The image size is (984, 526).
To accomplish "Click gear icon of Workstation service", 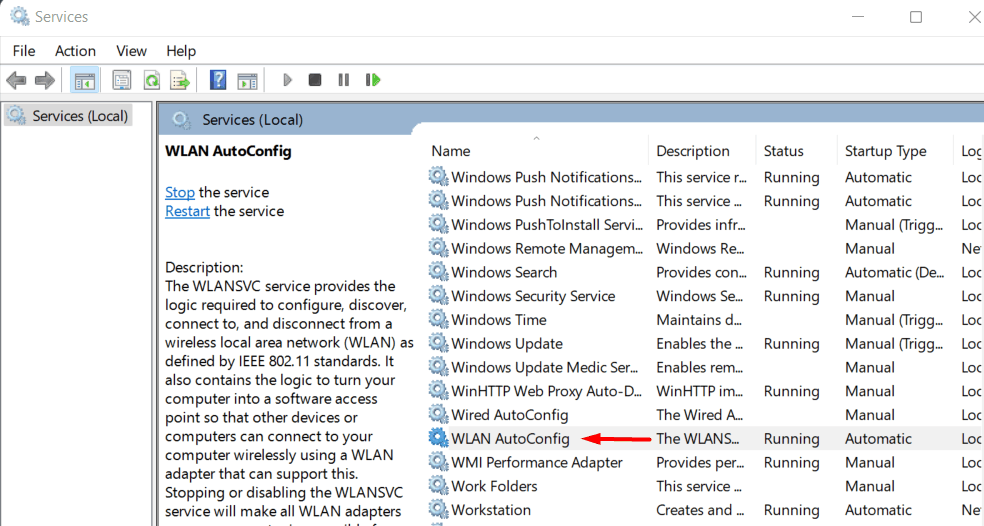I will (439, 510).
